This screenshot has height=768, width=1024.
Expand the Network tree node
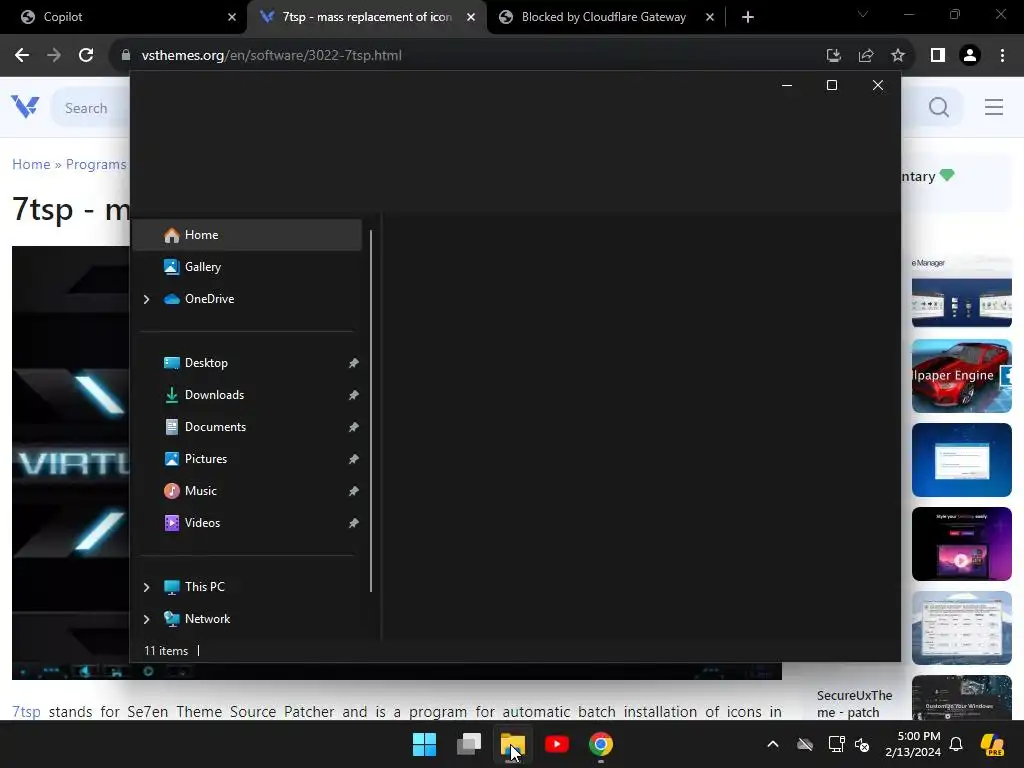click(x=146, y=619)
